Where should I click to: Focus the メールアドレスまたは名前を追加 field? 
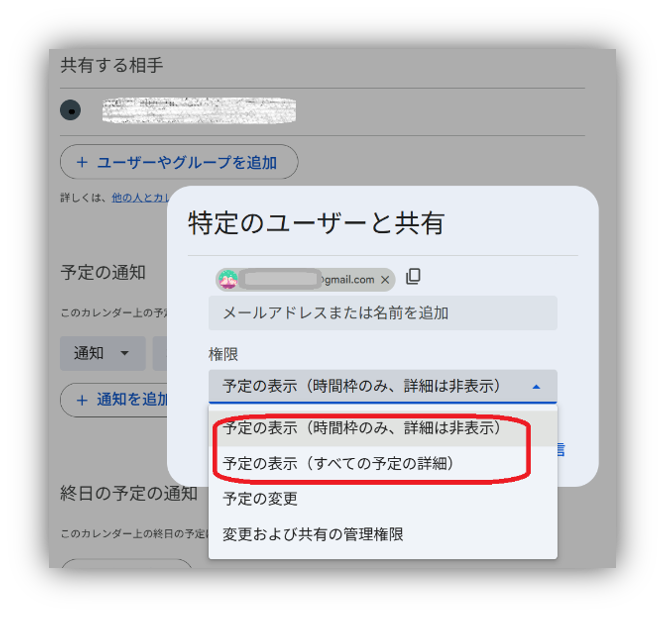383,313
